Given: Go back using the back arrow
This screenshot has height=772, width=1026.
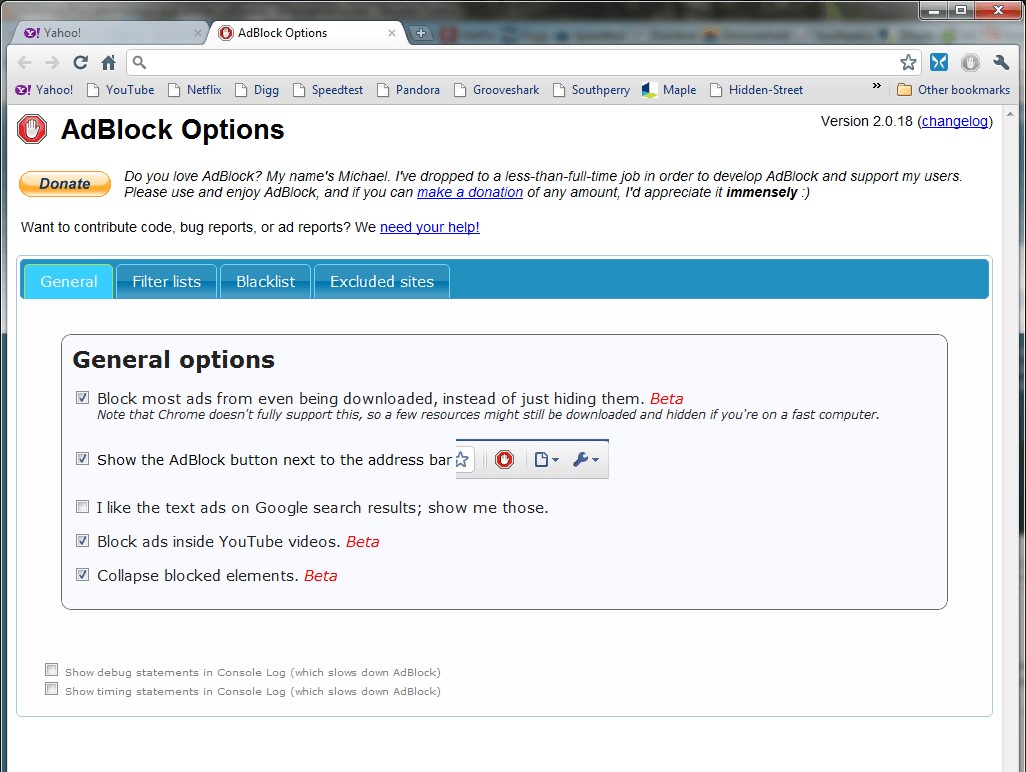Looking at the screenshot, I should click(x=25, y=61).
